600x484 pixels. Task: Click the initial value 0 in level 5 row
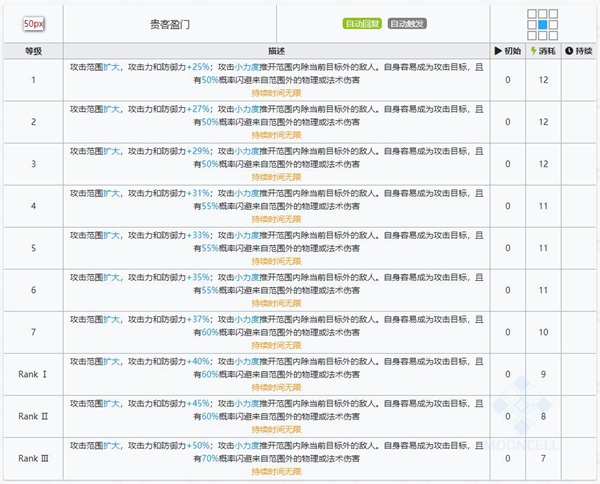pos(508,248)
